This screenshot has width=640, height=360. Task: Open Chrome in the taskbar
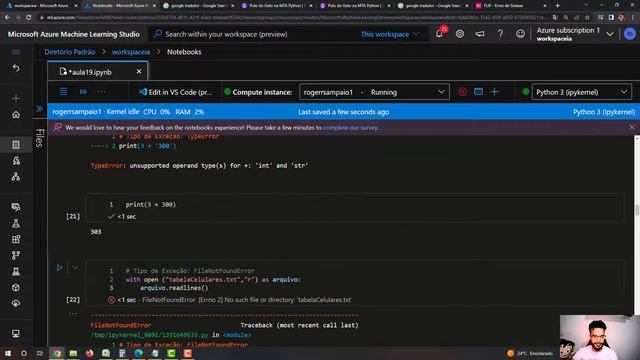(57, 353)
